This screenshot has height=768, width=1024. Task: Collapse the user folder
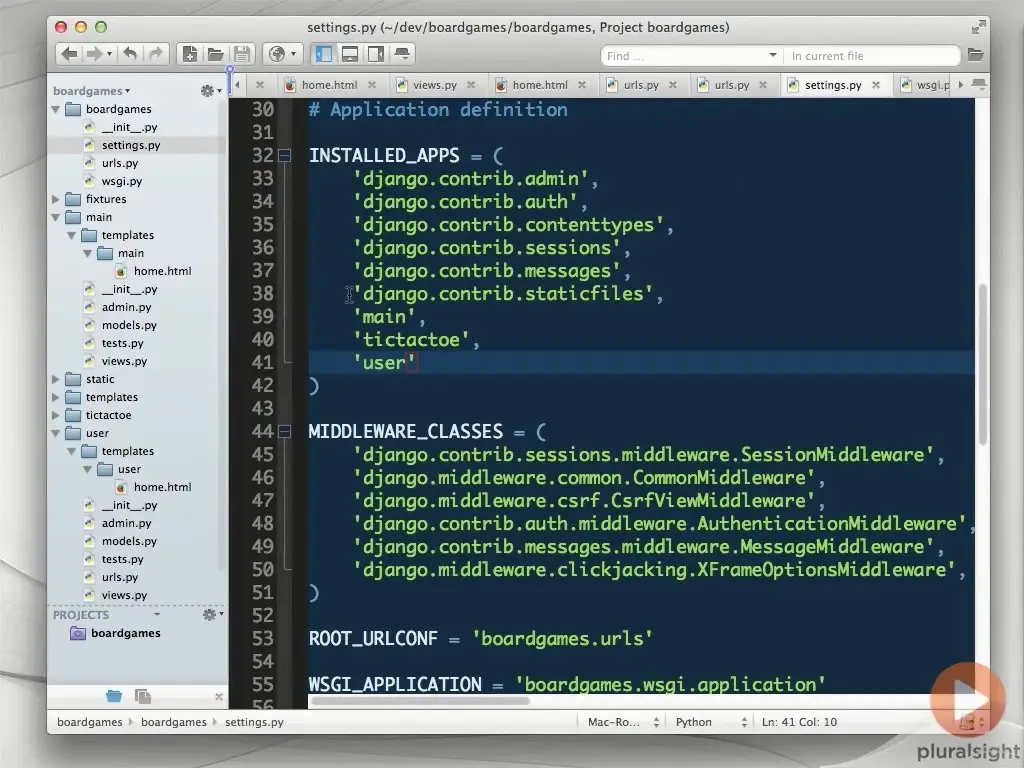56,433
